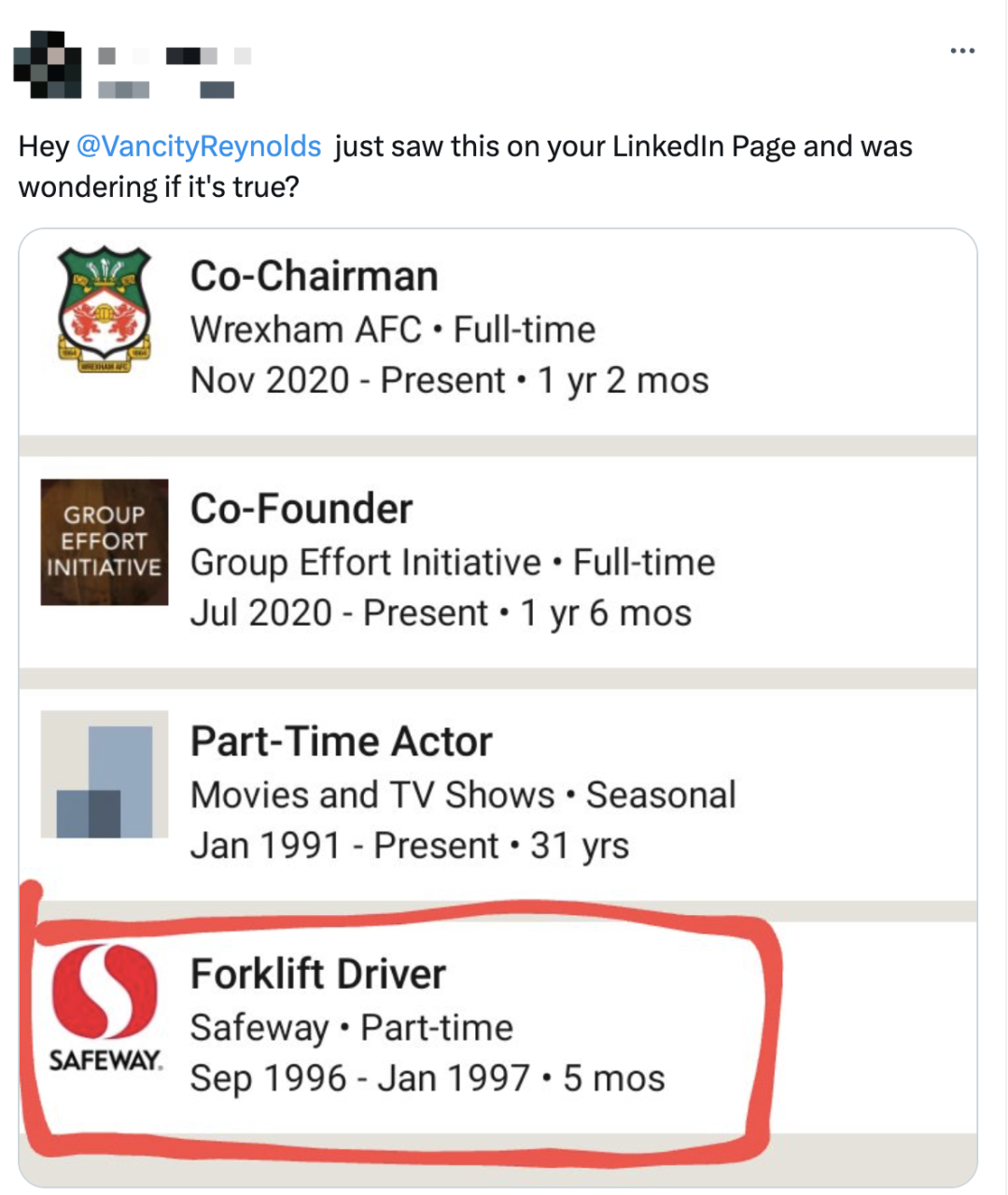
Task: Click the pixelated author display name
Action: point(175,56)
